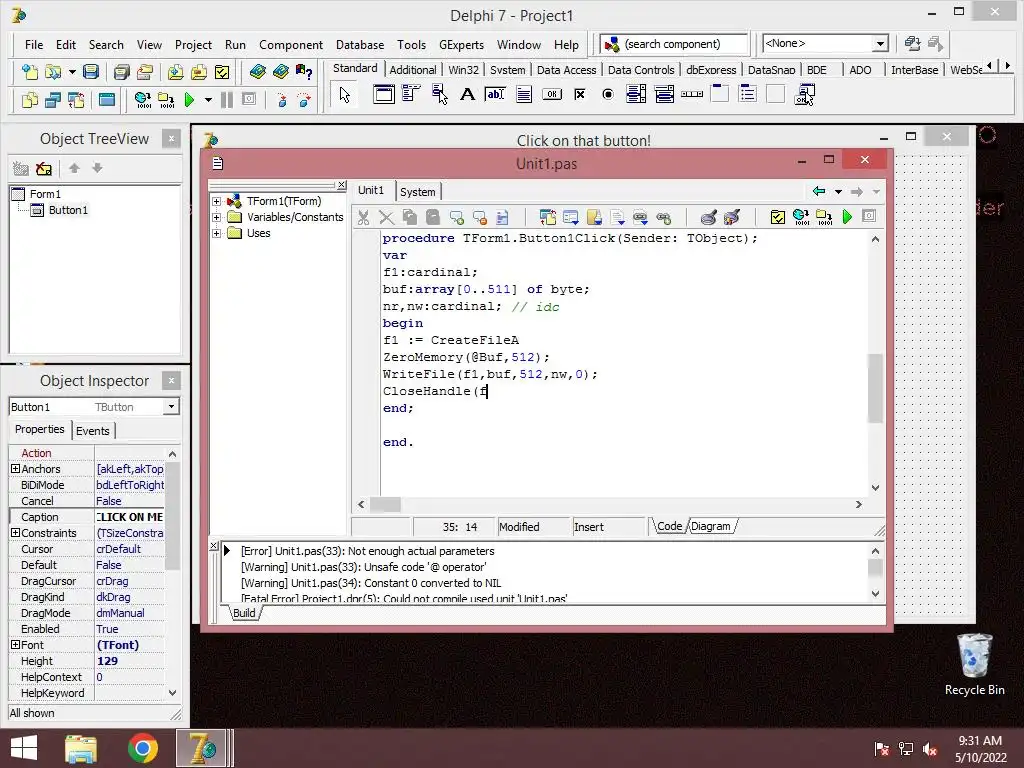Switch to the Win32 palette tab
Screen dimensions: 1024x768
[464, 70]
